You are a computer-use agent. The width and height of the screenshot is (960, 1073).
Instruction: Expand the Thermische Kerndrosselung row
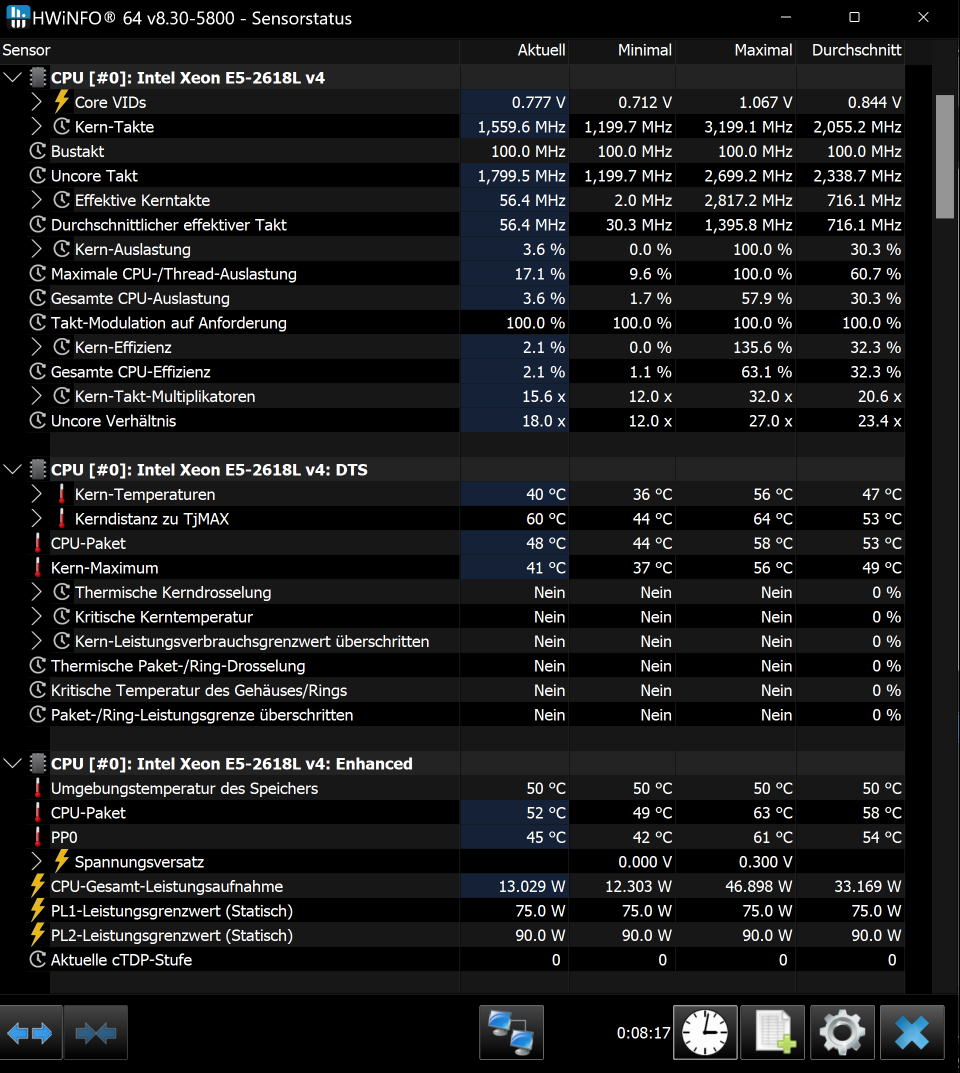click(x=36, y=593)
